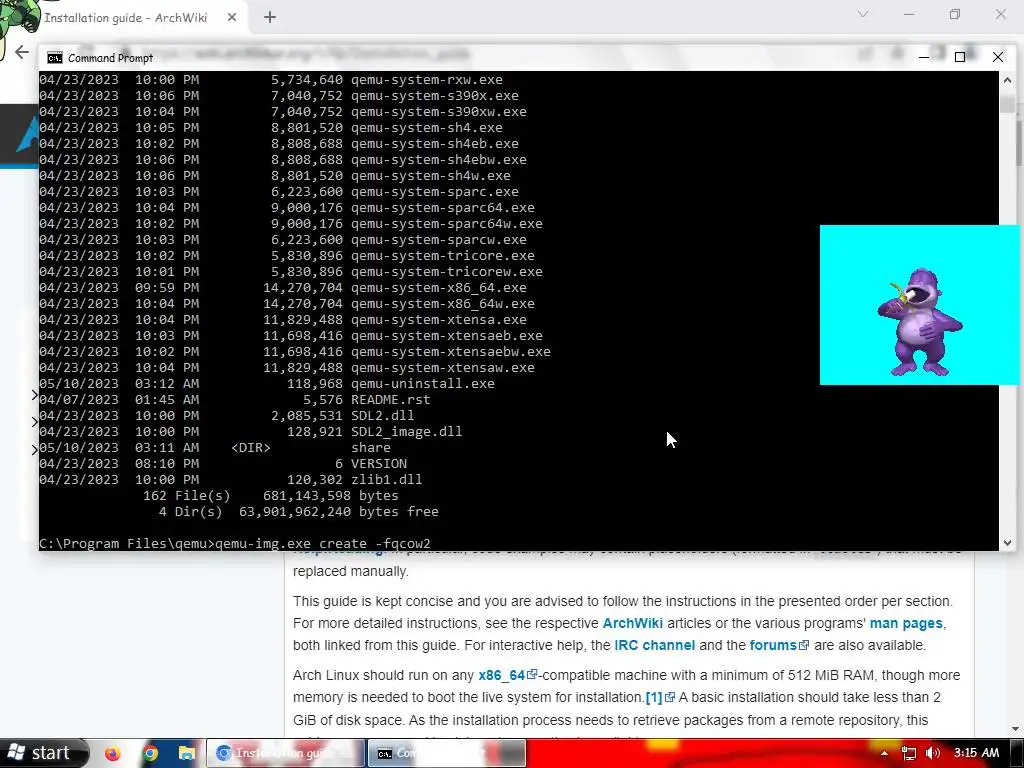This screenshot has width=1024, height=768.
Task: Open the ArchWiki link in the guide
Action: [632, 623]
